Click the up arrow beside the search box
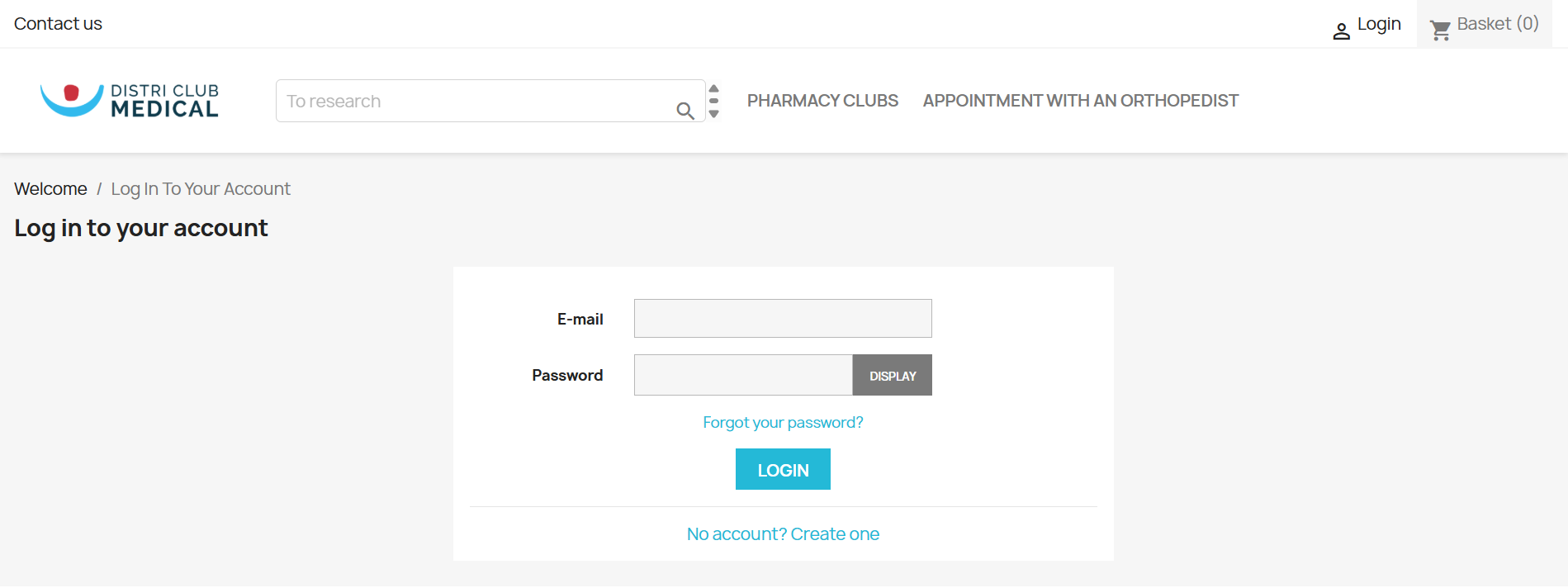The width and height of the screenshot is (1568, 588). (714, 88)
